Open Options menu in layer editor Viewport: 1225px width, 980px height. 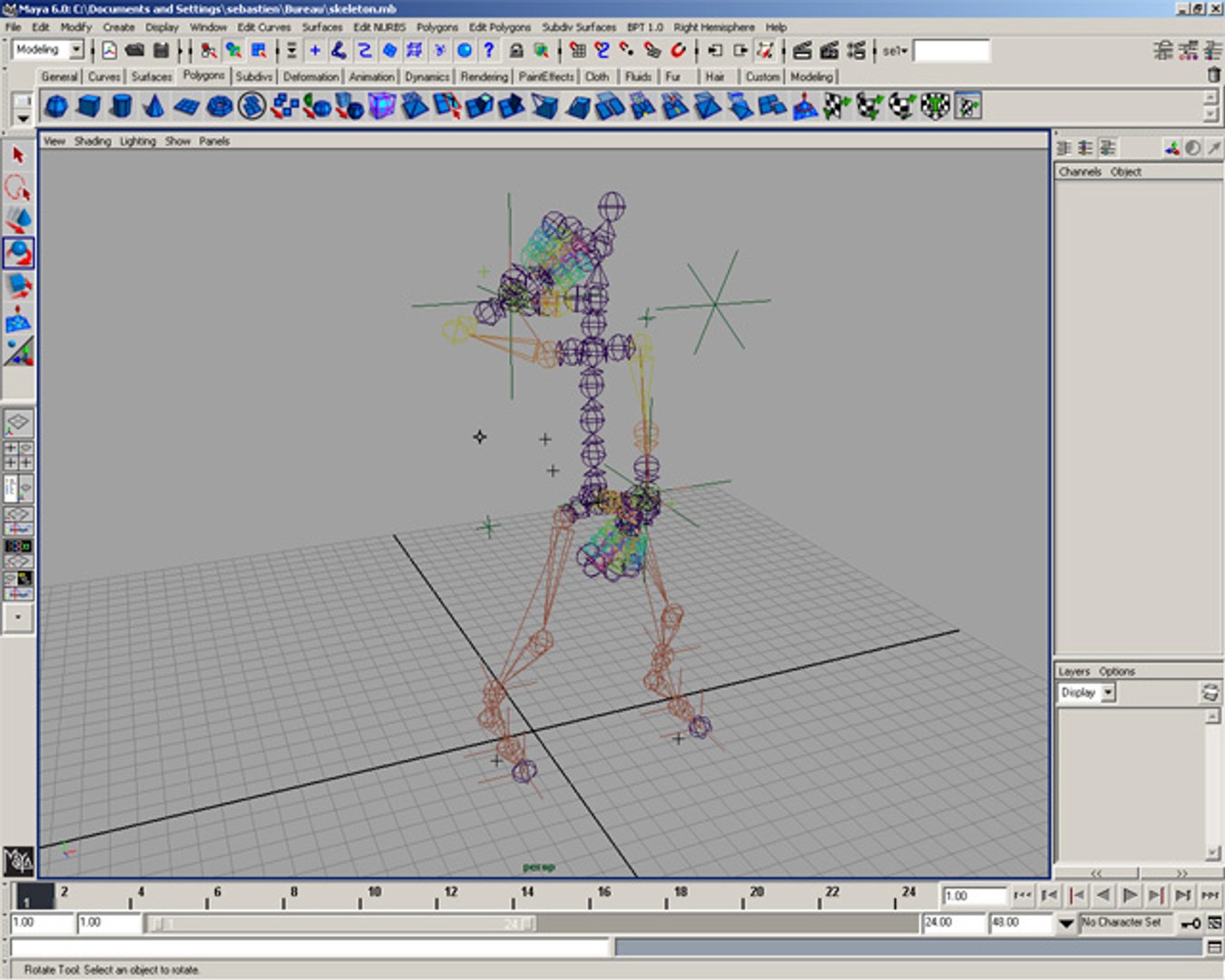pyautogui.click(x=1117, y=671)
